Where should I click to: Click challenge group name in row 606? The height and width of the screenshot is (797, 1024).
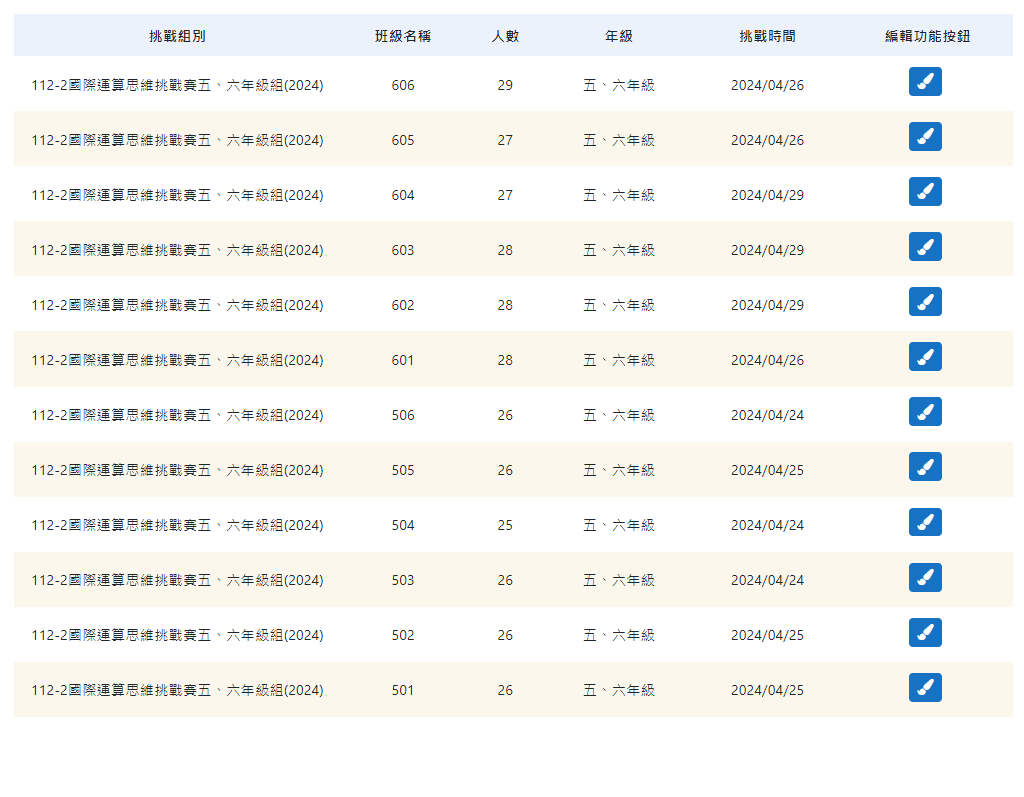pos(177,85)
